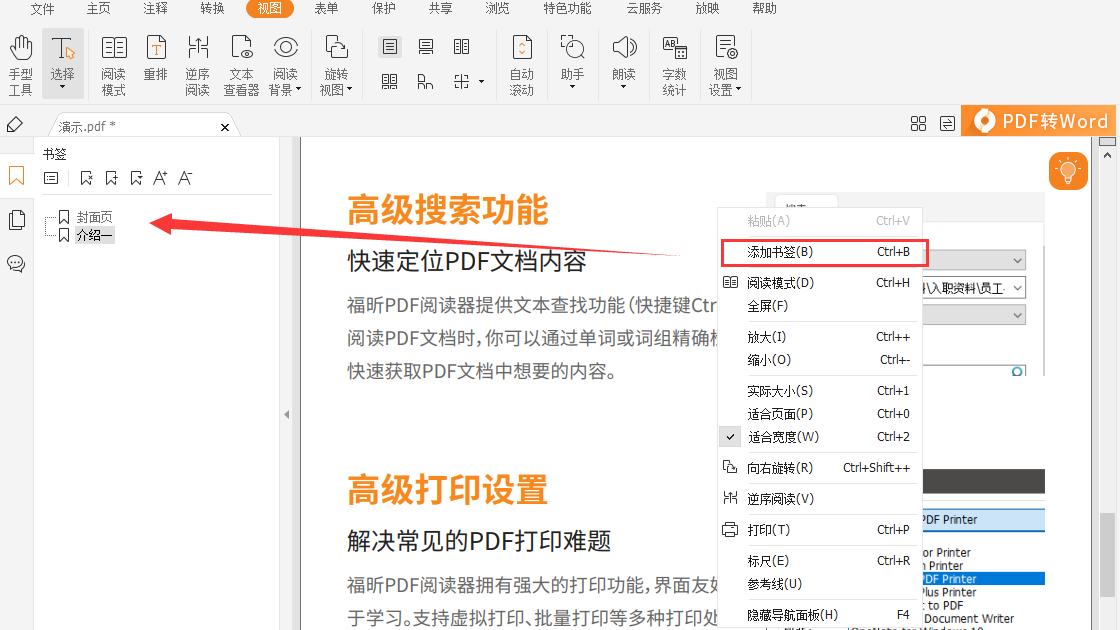Click the Reflow (重排) icon

pyautogui.click(x=155, y=64)
